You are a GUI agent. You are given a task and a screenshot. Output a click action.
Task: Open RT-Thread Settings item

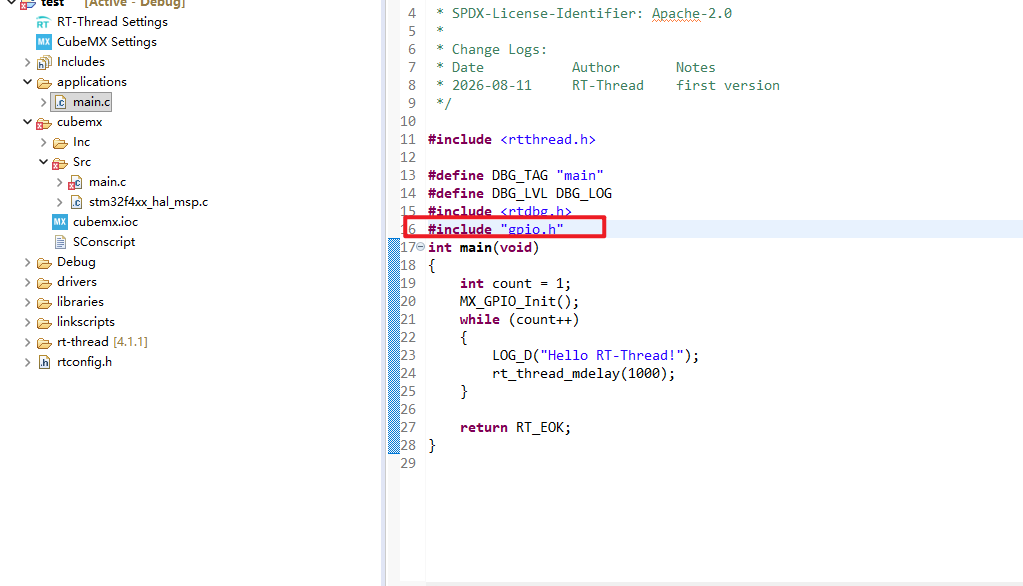pos(112,22)
